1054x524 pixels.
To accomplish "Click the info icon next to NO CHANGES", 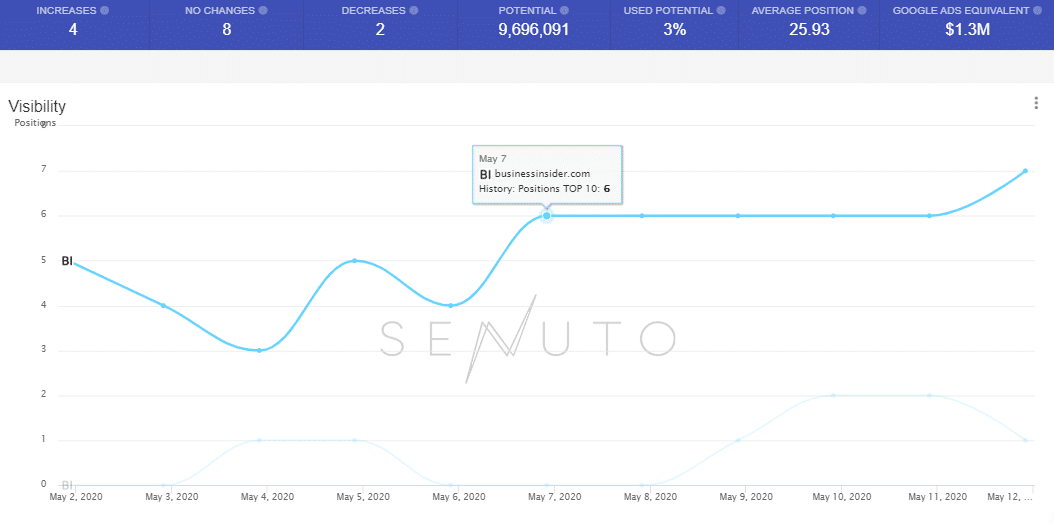I will pos(263,10).
